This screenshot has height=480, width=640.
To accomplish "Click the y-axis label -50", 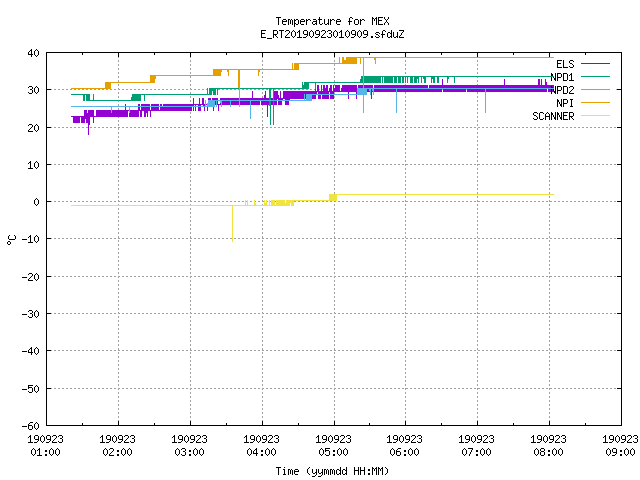I will pos(31,389).
